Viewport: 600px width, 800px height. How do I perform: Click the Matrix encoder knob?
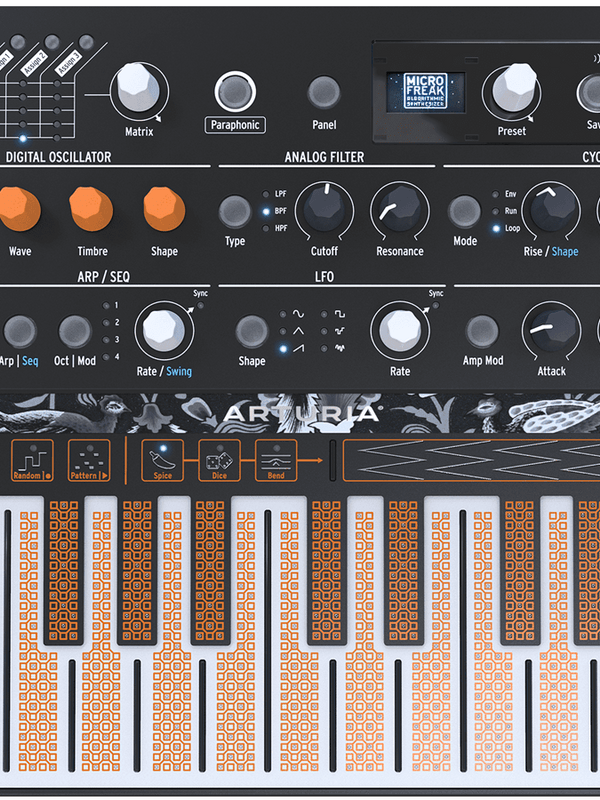(139, 89)
